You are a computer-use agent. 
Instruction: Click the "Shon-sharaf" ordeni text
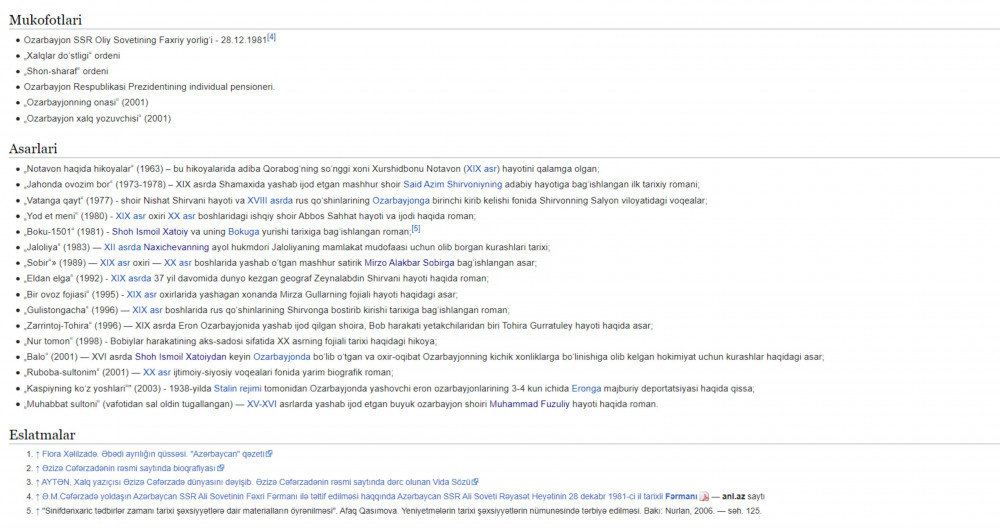pos(66,71)
